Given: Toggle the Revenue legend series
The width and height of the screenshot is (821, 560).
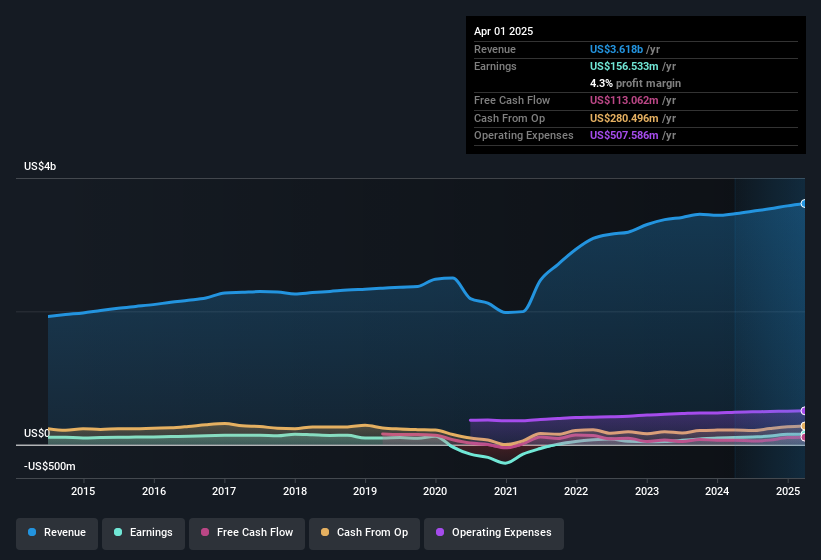Looking at the screenshot, I should pyautogui.click(x=57, y=533).
